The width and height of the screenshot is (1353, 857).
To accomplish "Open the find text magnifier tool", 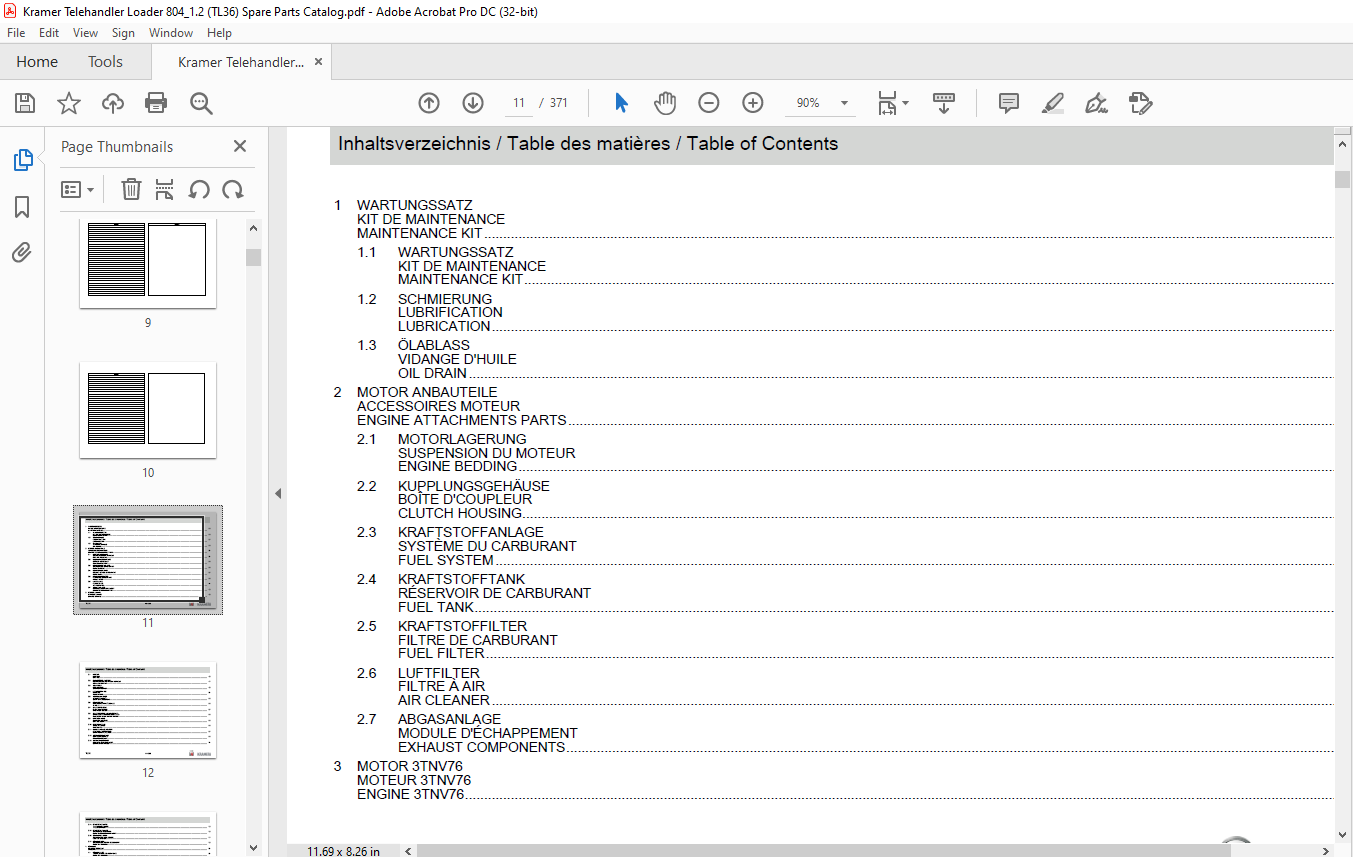I will click(201, 103).
